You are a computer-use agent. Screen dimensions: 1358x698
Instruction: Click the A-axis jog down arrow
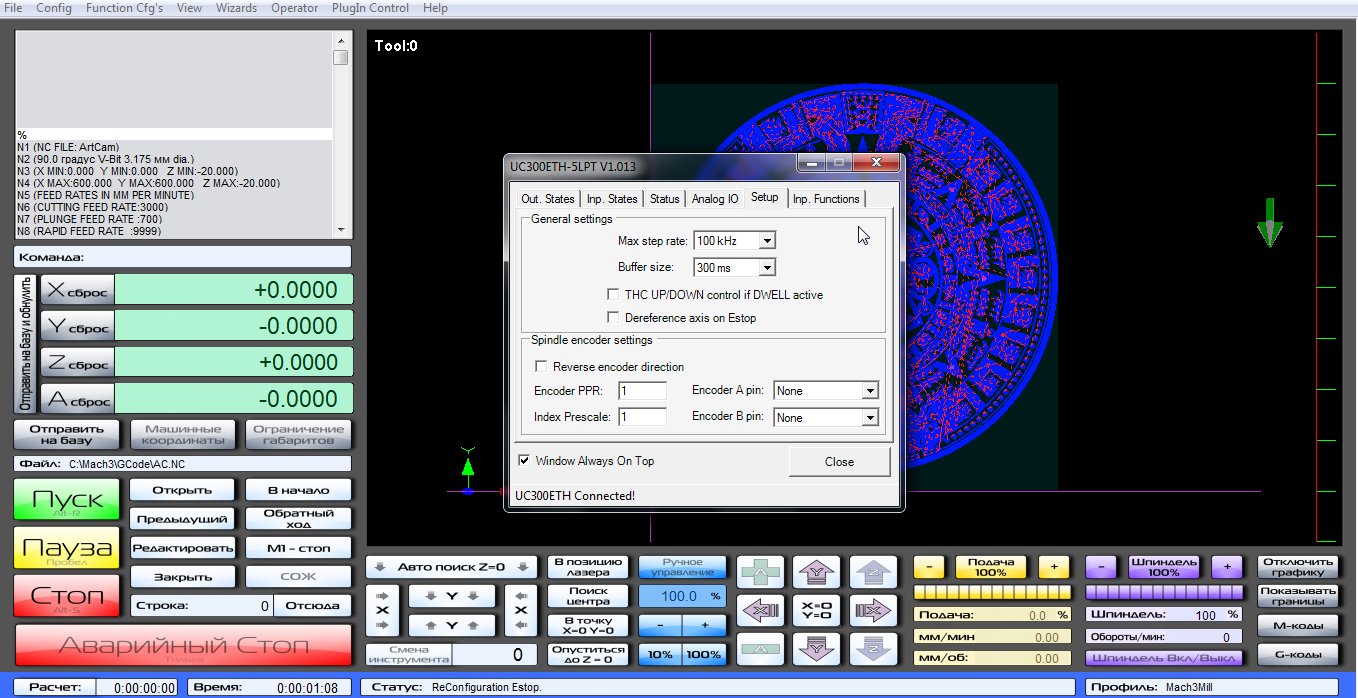tap(759, 648)
